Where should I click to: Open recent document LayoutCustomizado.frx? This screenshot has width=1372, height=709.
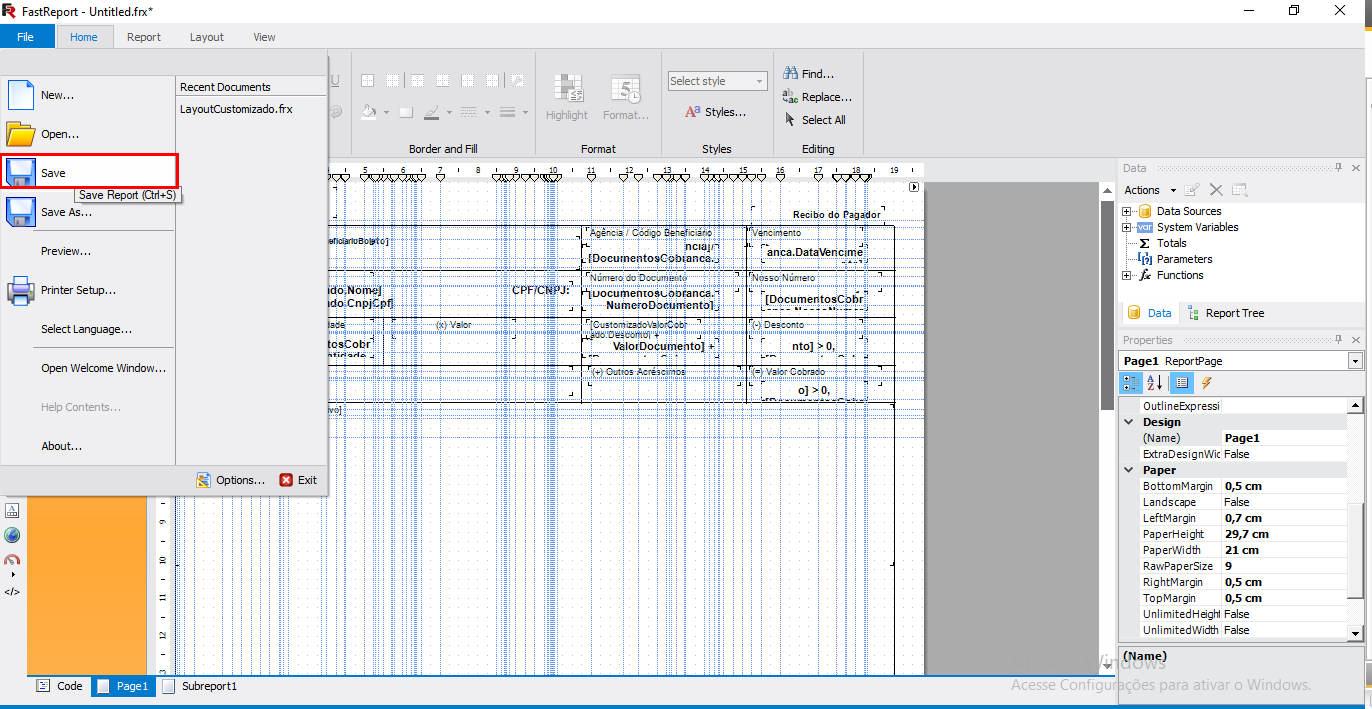point(236,109)
